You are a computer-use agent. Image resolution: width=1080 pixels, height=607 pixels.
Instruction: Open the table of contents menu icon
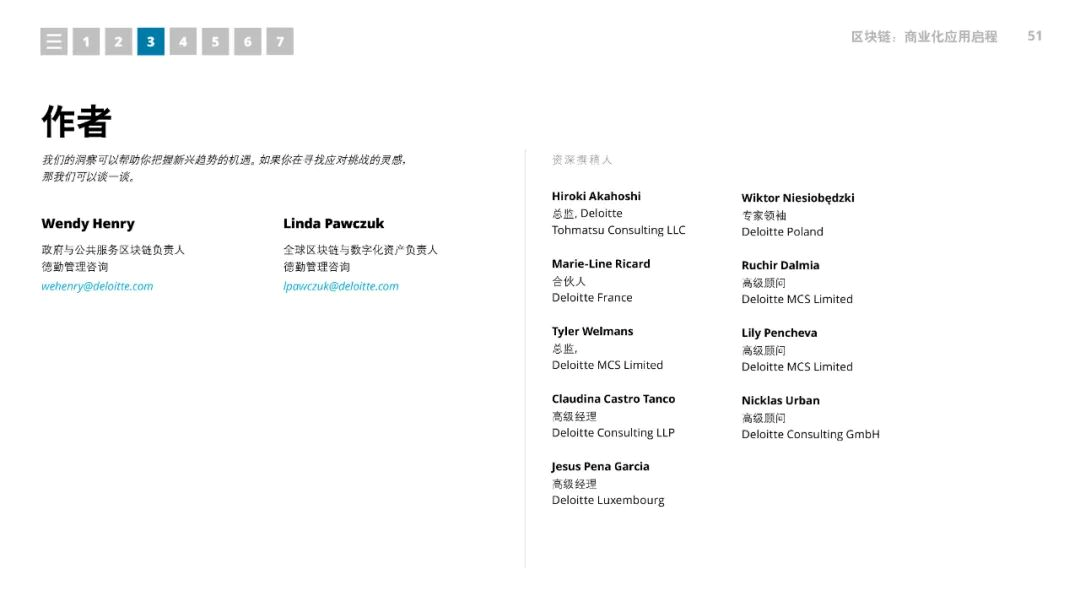pos(54,41)
